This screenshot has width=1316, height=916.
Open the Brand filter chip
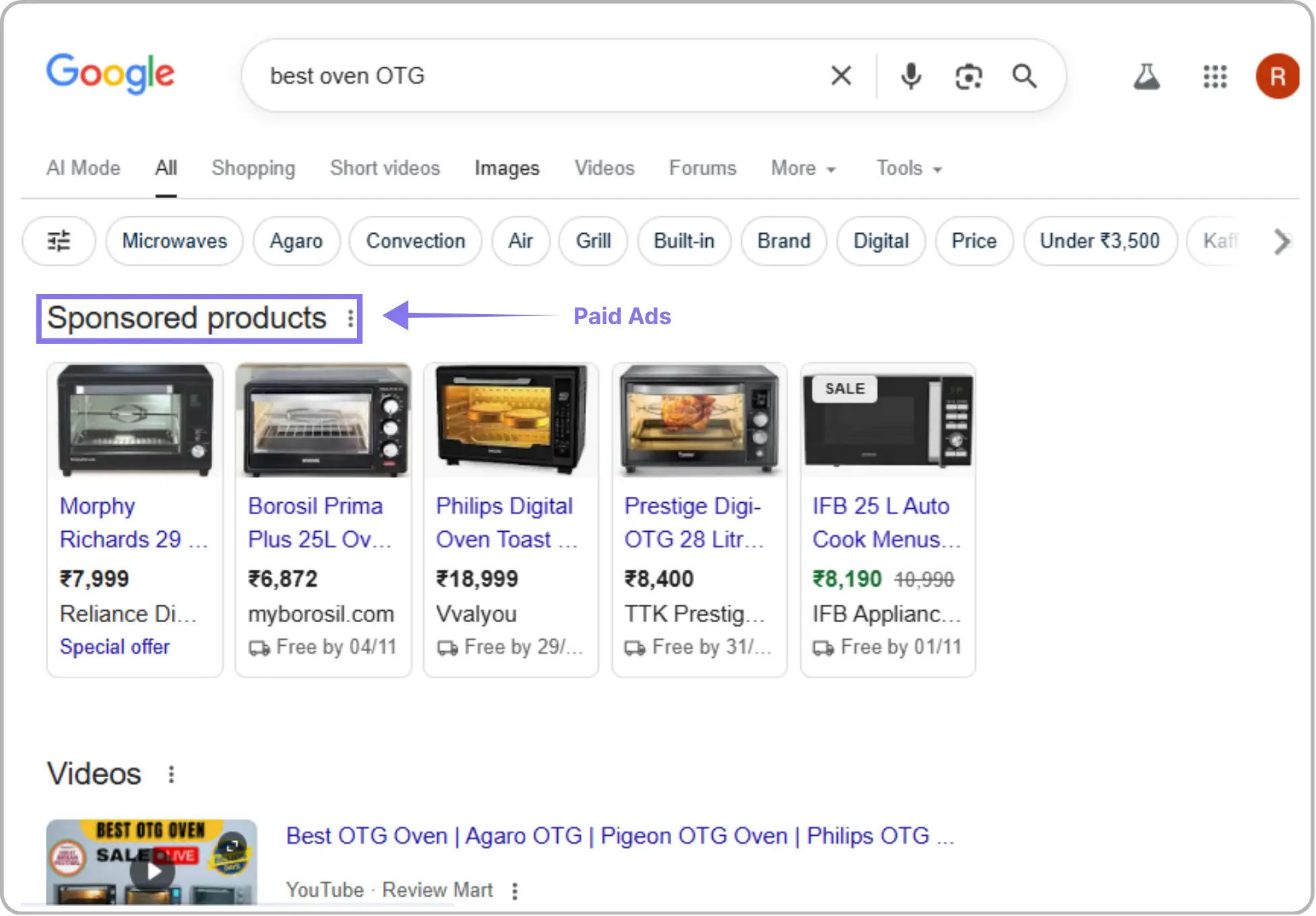784,241
